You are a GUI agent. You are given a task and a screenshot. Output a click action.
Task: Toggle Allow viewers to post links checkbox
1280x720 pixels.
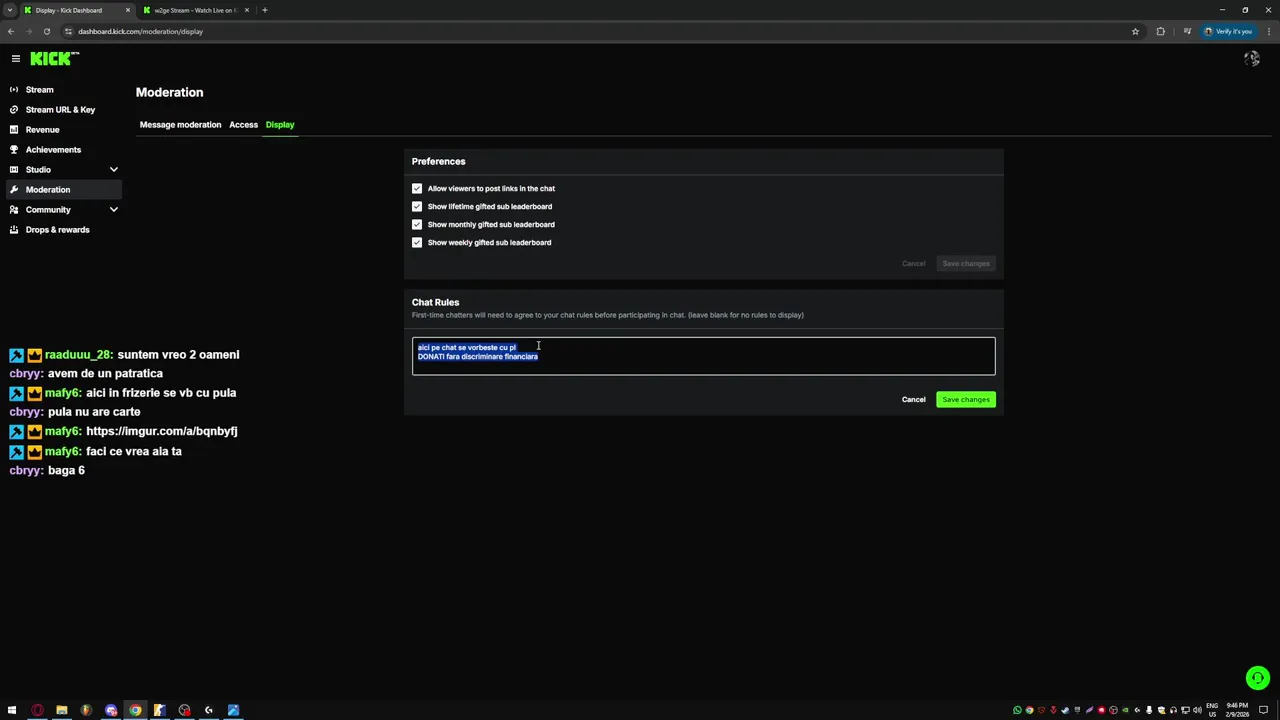coord(417,188)
